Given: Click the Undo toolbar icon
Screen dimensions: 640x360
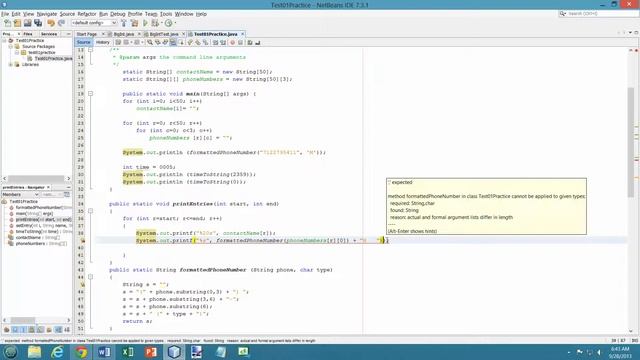Looking at the screenshot, I should pos(51,23).
